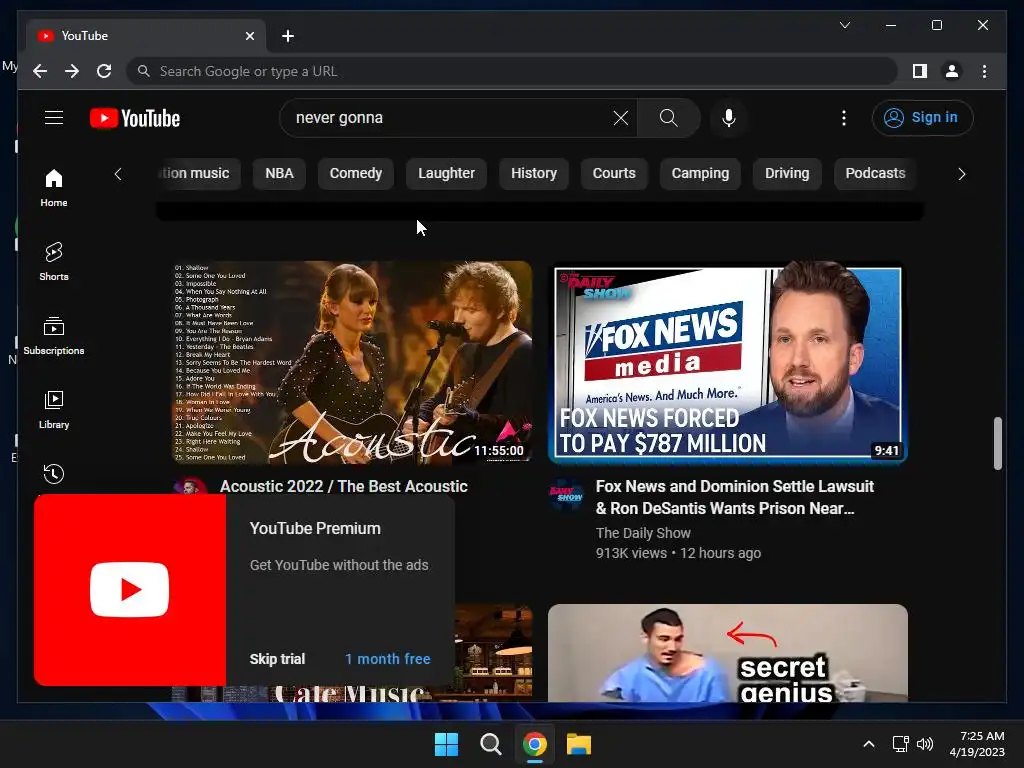The width and height of the screenshot is (1024, 768).
Task: Click the YouTube Premium red logo panel
Action: coord(130,590)
